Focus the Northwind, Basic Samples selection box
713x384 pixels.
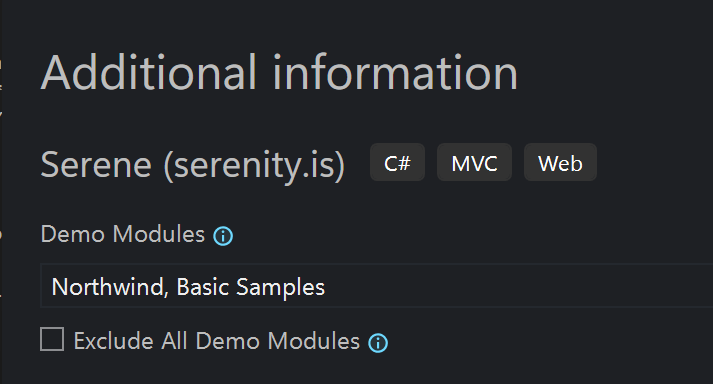coord(377,286)
